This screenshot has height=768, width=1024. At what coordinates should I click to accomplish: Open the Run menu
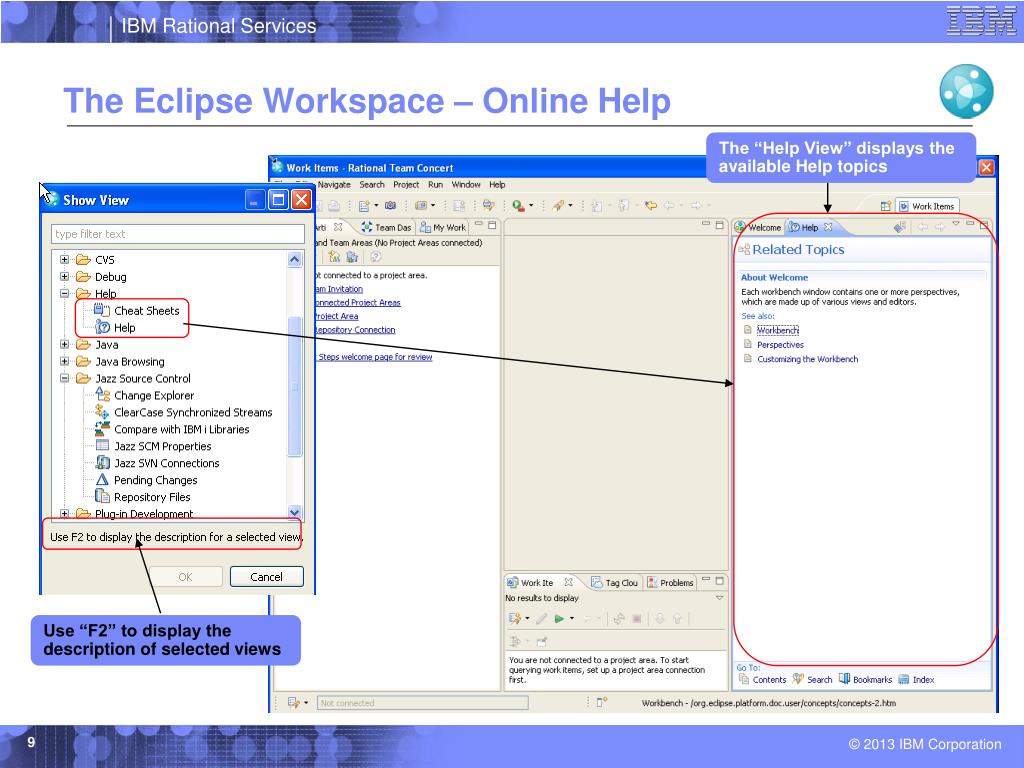(x=436, y=185)
